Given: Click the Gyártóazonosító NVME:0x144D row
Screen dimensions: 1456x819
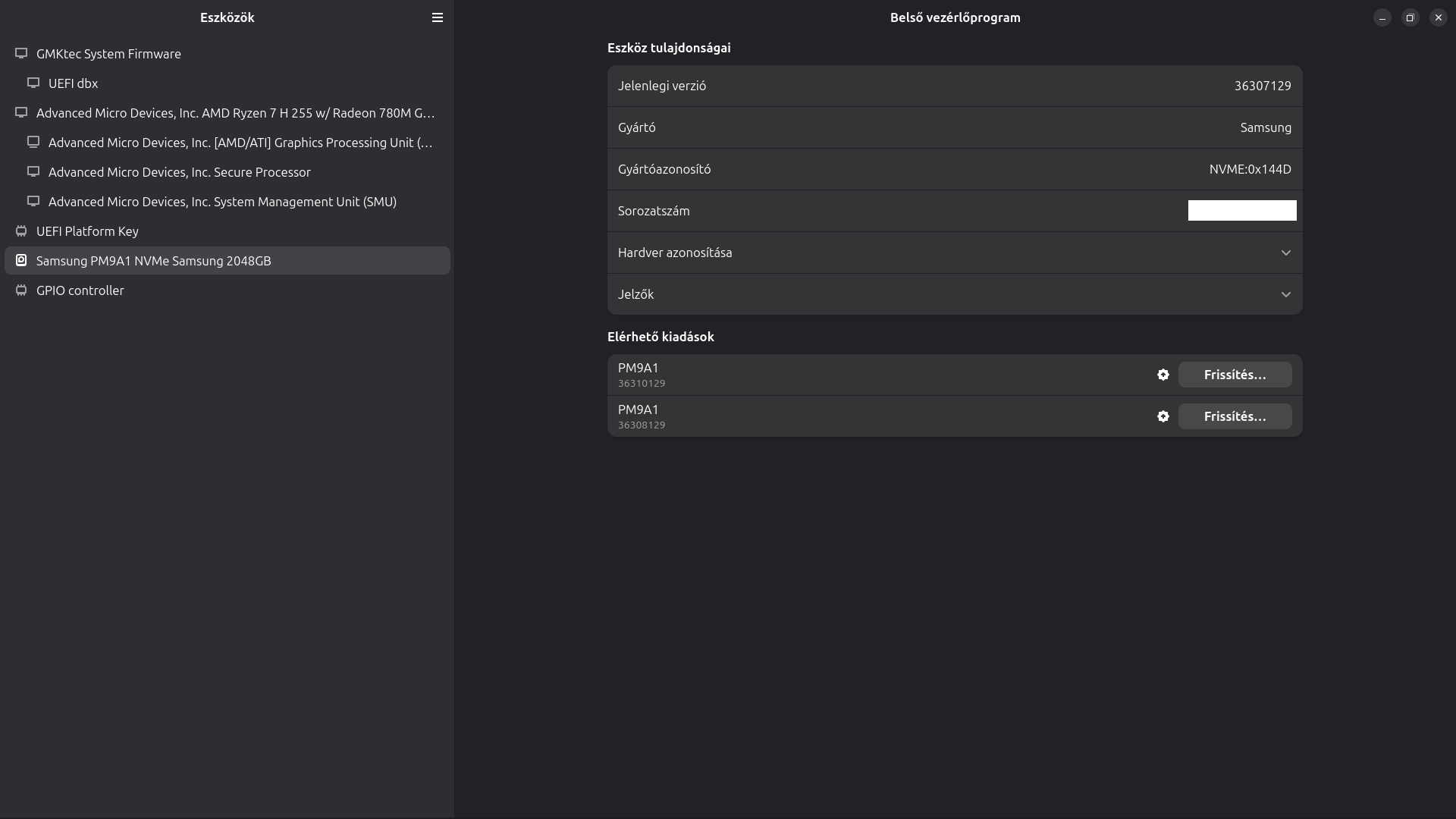Looking at the screenshot, I should click(x=954, y=169).
